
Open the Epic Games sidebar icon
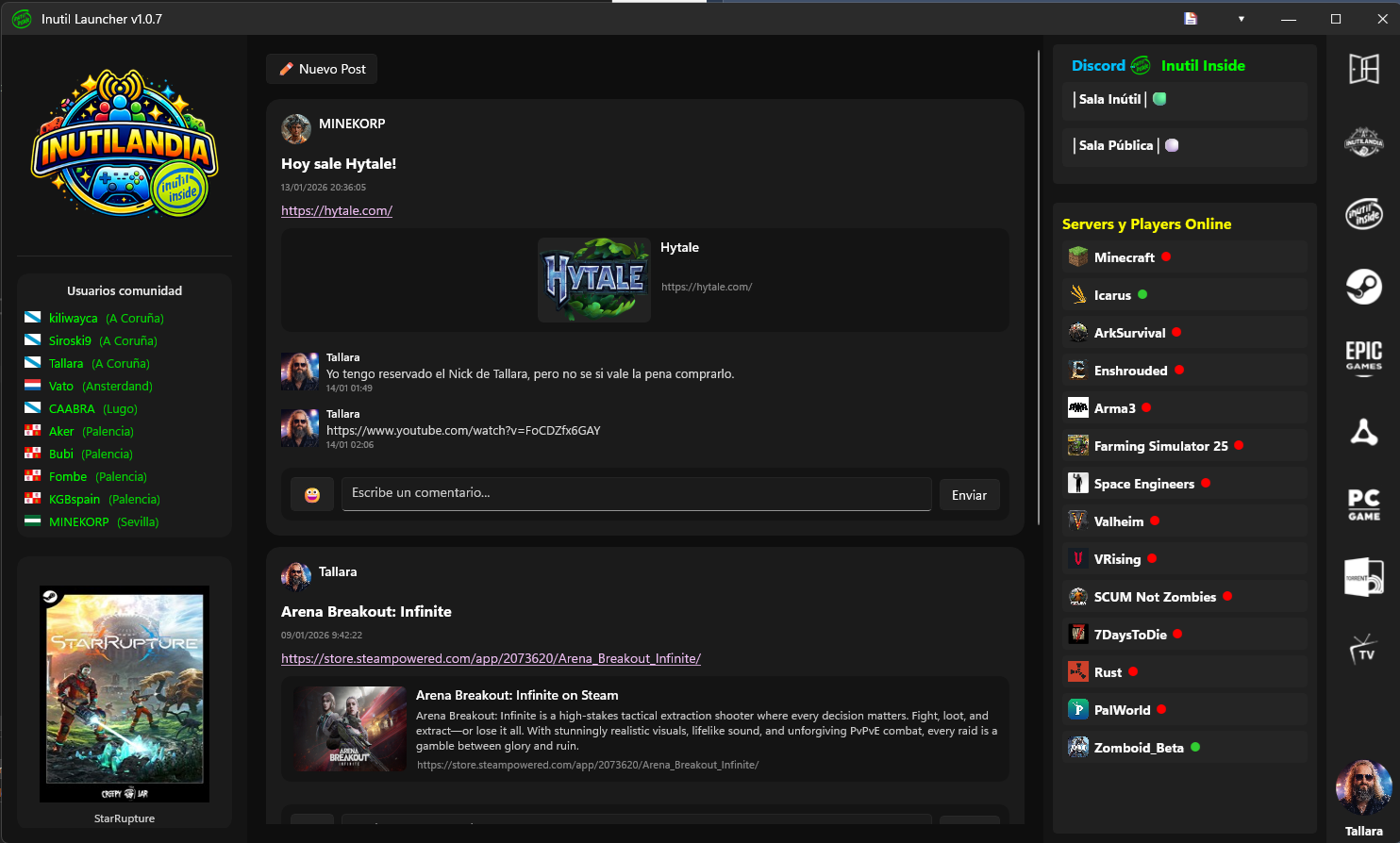click(1363, 358)
